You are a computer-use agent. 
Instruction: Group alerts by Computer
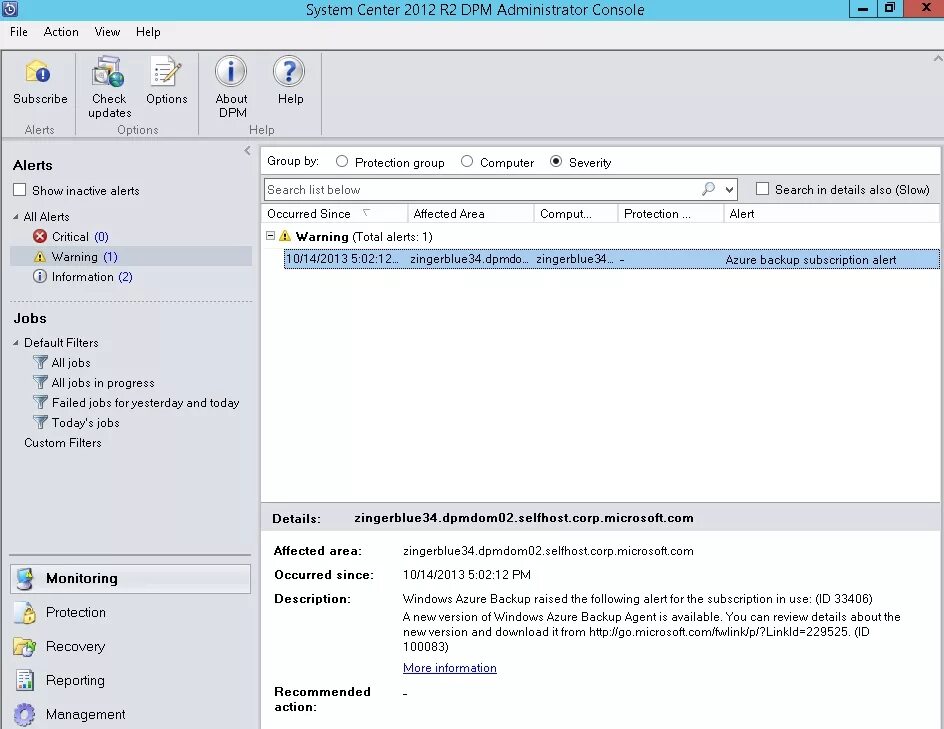pos(467,161)
